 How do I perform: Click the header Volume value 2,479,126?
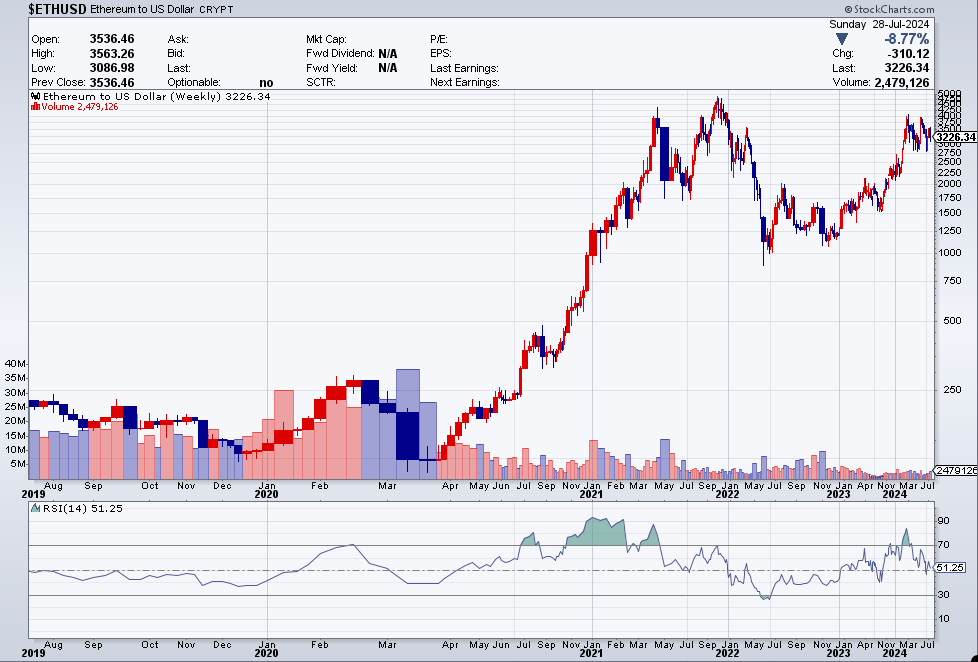pyautogui.click(x=901, y=82)
